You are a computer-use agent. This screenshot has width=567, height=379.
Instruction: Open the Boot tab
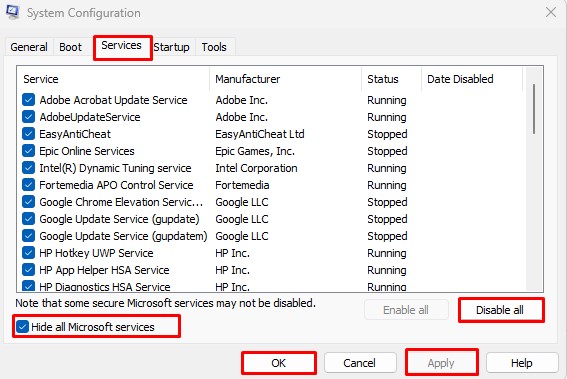71,47
